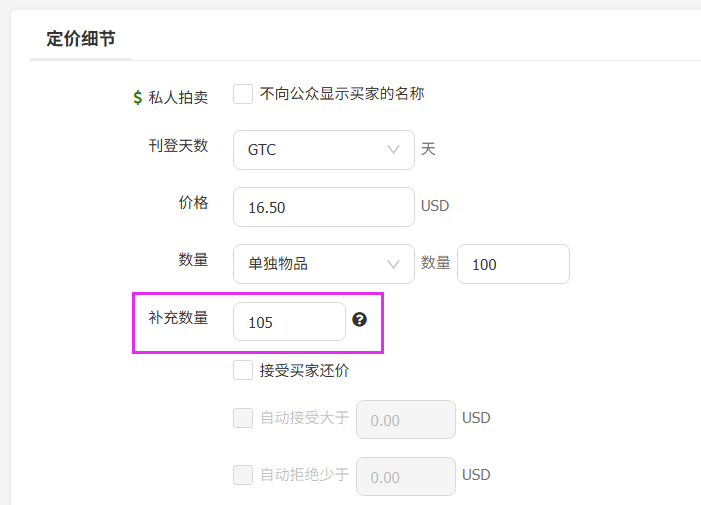The height and width of the screenshot is (505, 701).
Task: Enable 不向公众显示买家的名称 checkbox
Action: point(243,94)
